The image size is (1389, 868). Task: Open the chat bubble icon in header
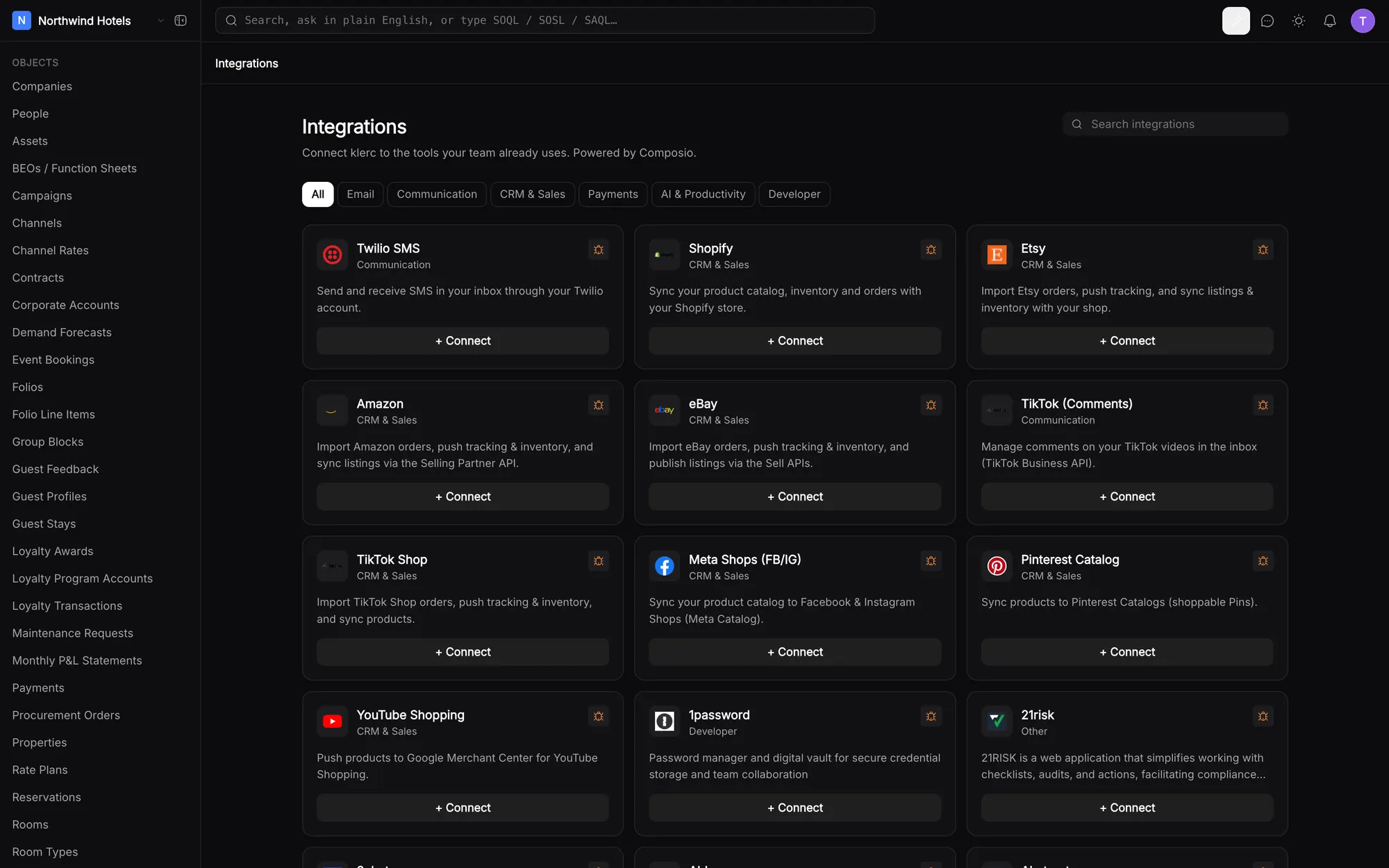point(1267,21)
